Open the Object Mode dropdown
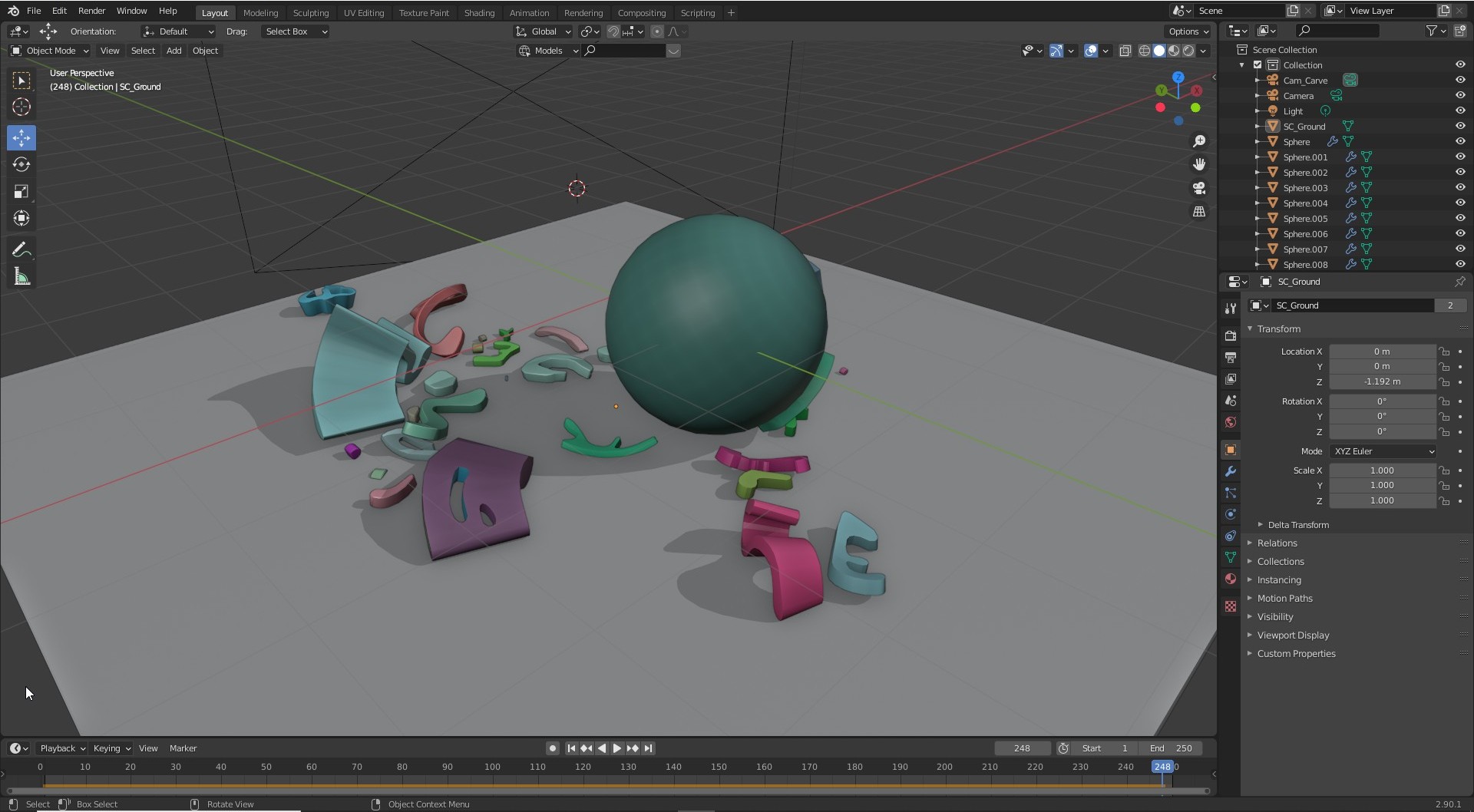Screen dimensions: 1474x812 [x=50, y=51]
